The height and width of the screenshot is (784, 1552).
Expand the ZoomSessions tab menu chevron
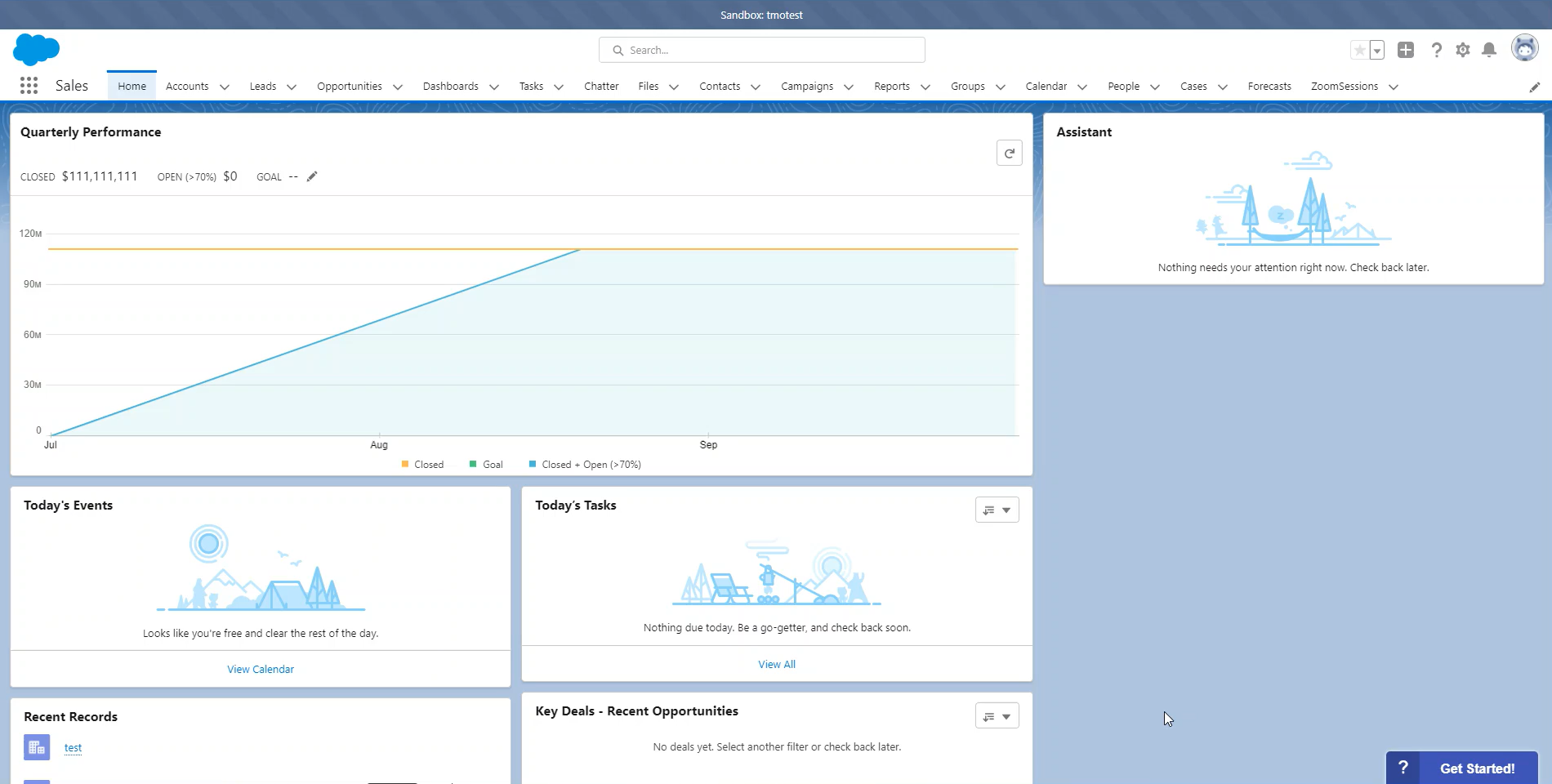coord(1394,87)
